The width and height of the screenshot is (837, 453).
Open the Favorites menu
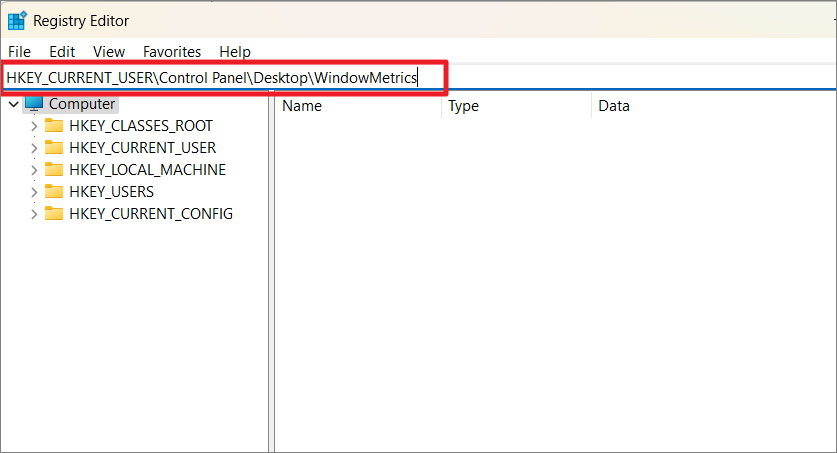172,52
